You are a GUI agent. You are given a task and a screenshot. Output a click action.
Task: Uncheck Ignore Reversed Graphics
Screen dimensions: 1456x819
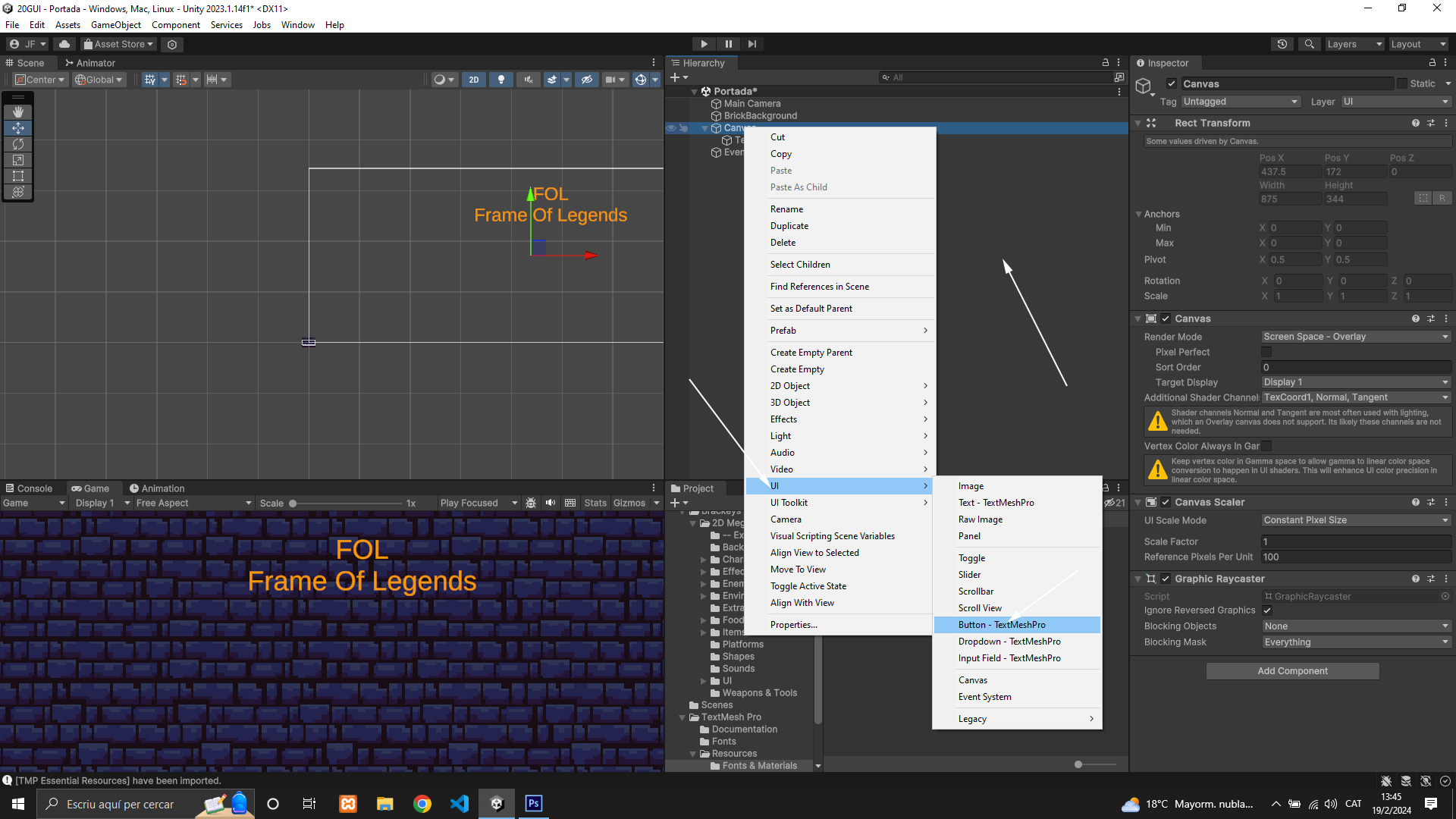[1267, 610]
